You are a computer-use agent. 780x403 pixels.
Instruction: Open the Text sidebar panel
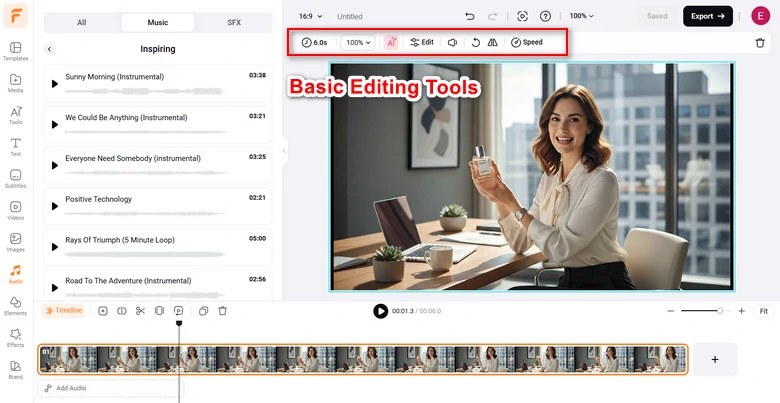pos(15,147)
